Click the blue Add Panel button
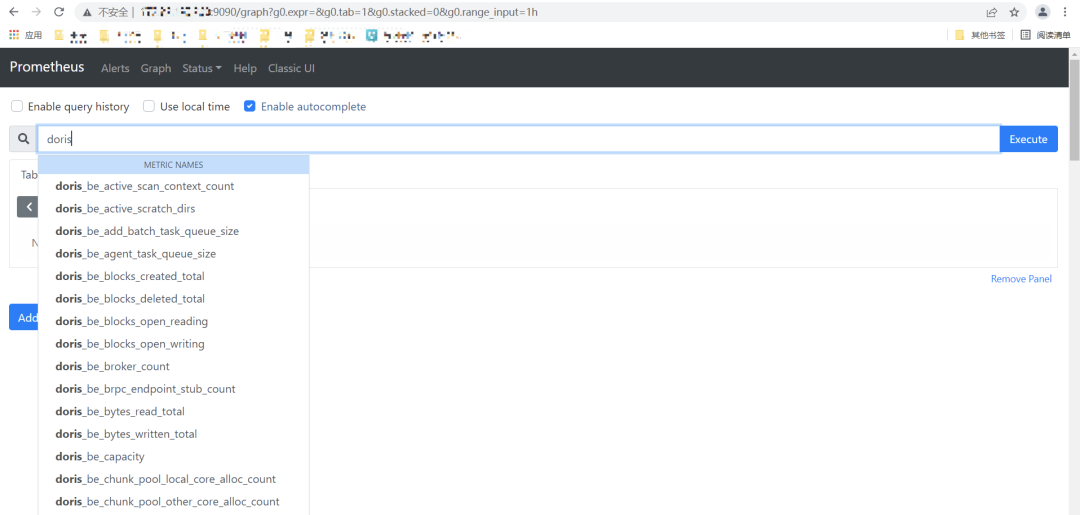 pos(23,317)
